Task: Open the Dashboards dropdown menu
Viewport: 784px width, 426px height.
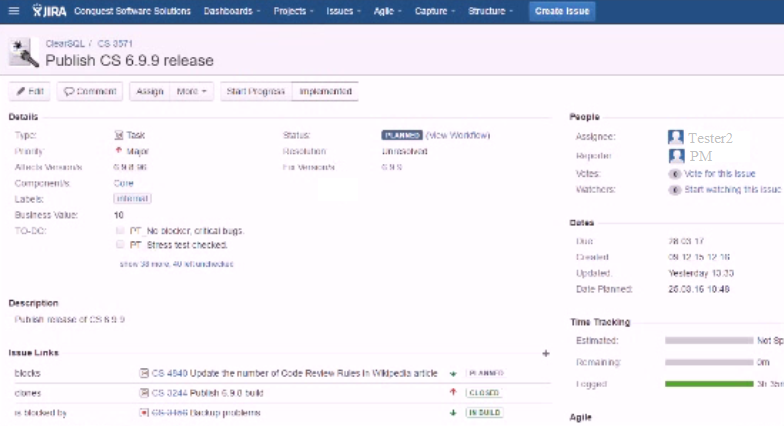Action: click(232, 11)
